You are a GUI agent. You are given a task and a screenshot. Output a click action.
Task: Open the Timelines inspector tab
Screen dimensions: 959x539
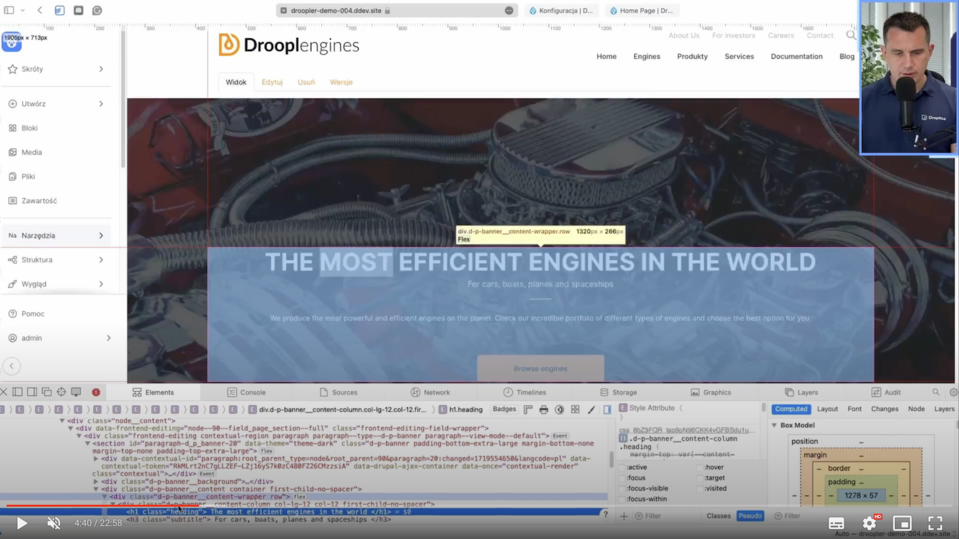coord(525,392)
